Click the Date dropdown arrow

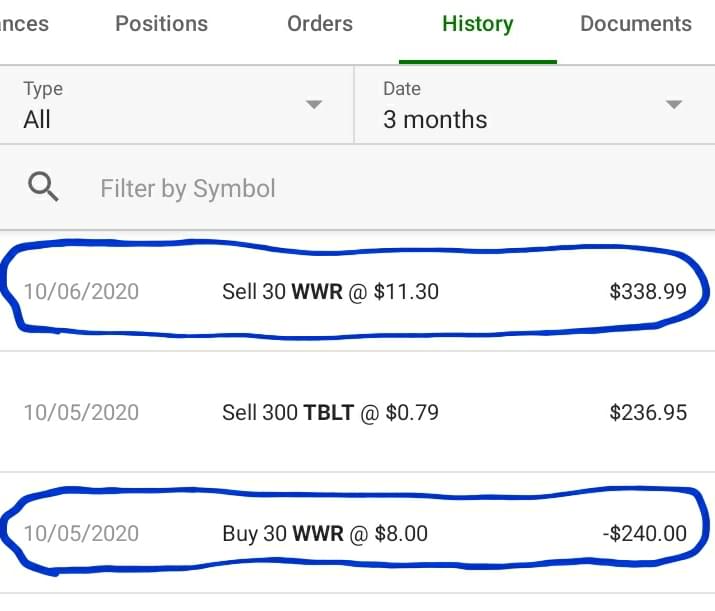coord(674,105)
